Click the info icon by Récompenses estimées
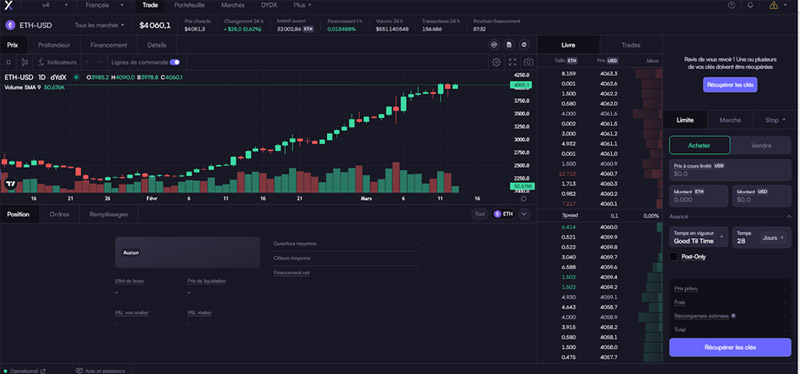 point(734,316)
